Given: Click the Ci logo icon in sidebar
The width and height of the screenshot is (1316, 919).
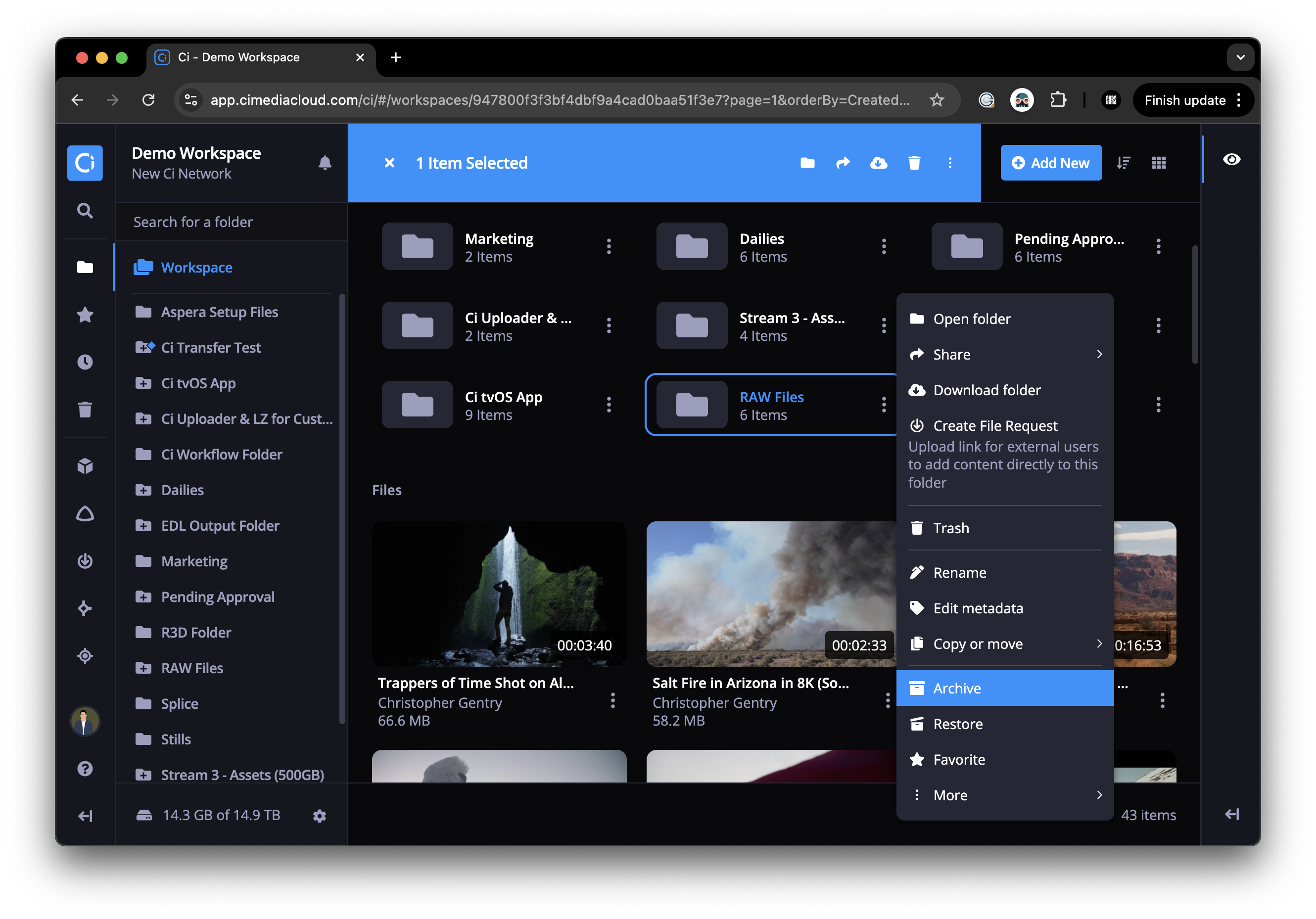Looking at the screenshot, I should click(85, 163).
